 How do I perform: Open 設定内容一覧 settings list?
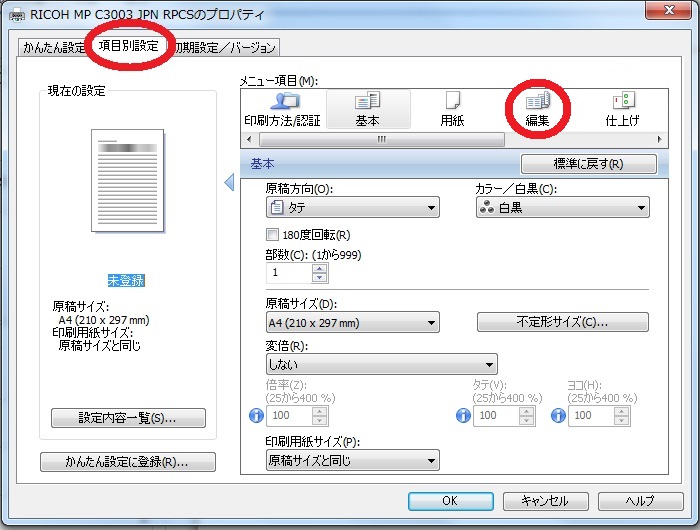[128, 418]
